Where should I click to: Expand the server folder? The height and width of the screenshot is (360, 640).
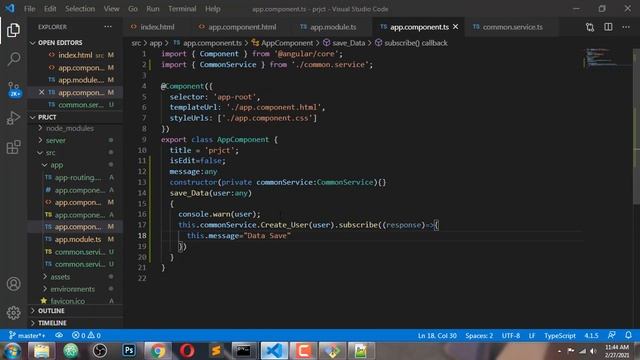(76, 140)
